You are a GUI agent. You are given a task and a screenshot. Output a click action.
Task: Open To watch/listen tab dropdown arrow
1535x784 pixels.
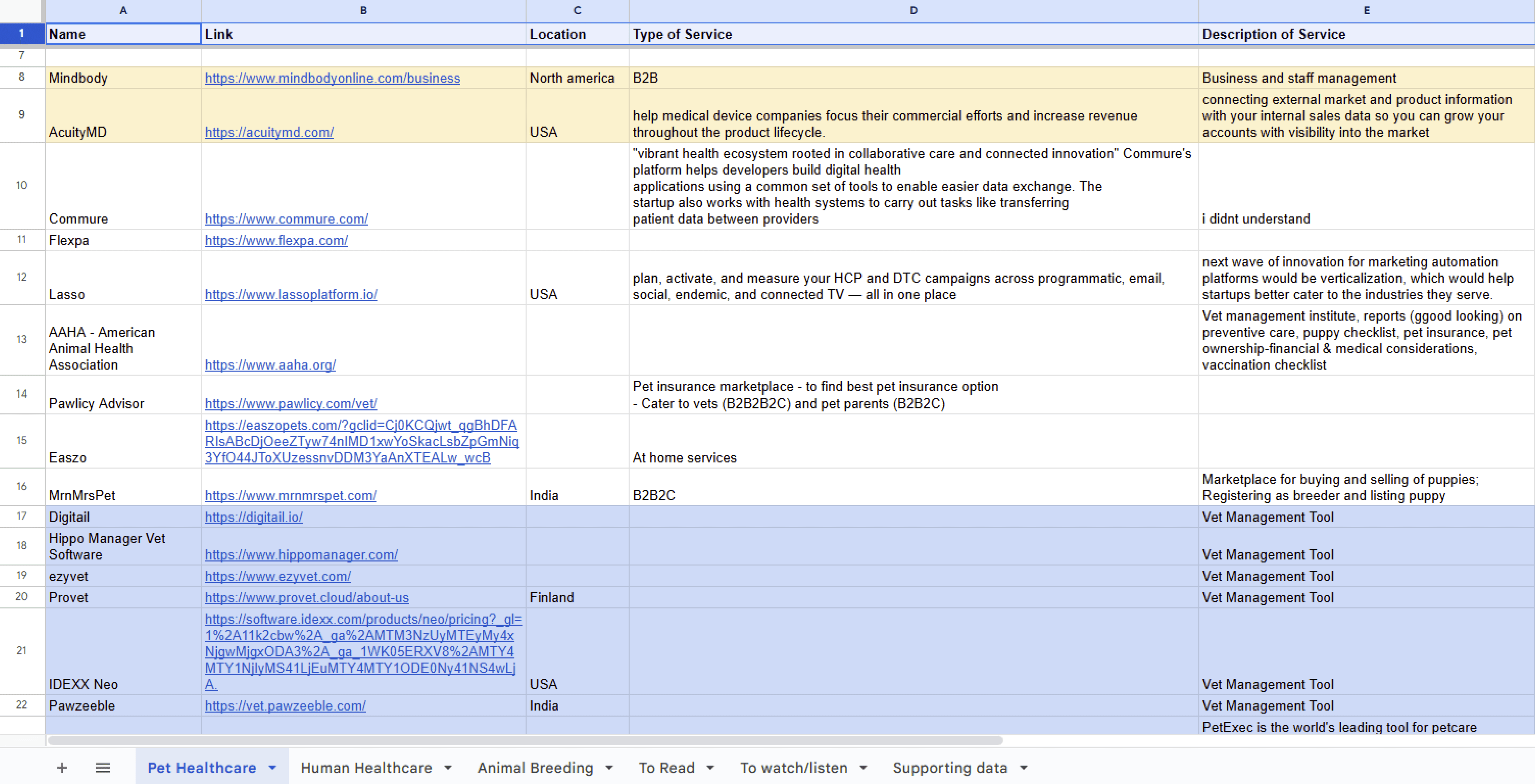click(863, 767)
